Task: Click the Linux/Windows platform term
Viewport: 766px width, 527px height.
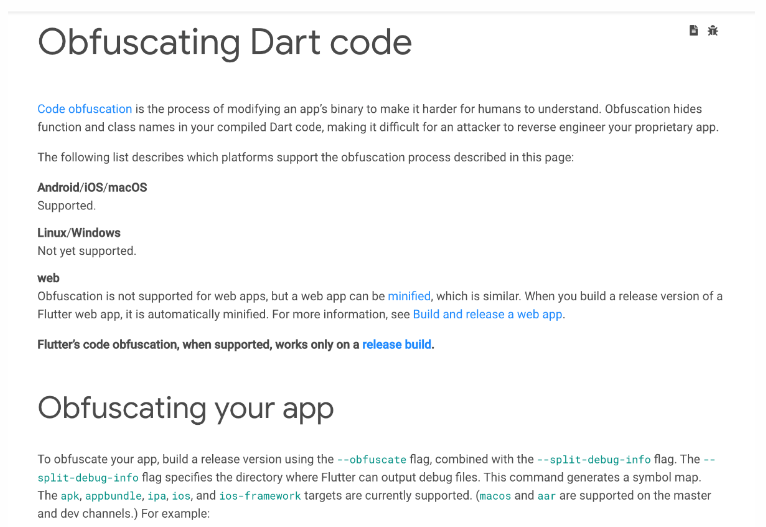Action: pyautogui.click(x=79, y=233)
